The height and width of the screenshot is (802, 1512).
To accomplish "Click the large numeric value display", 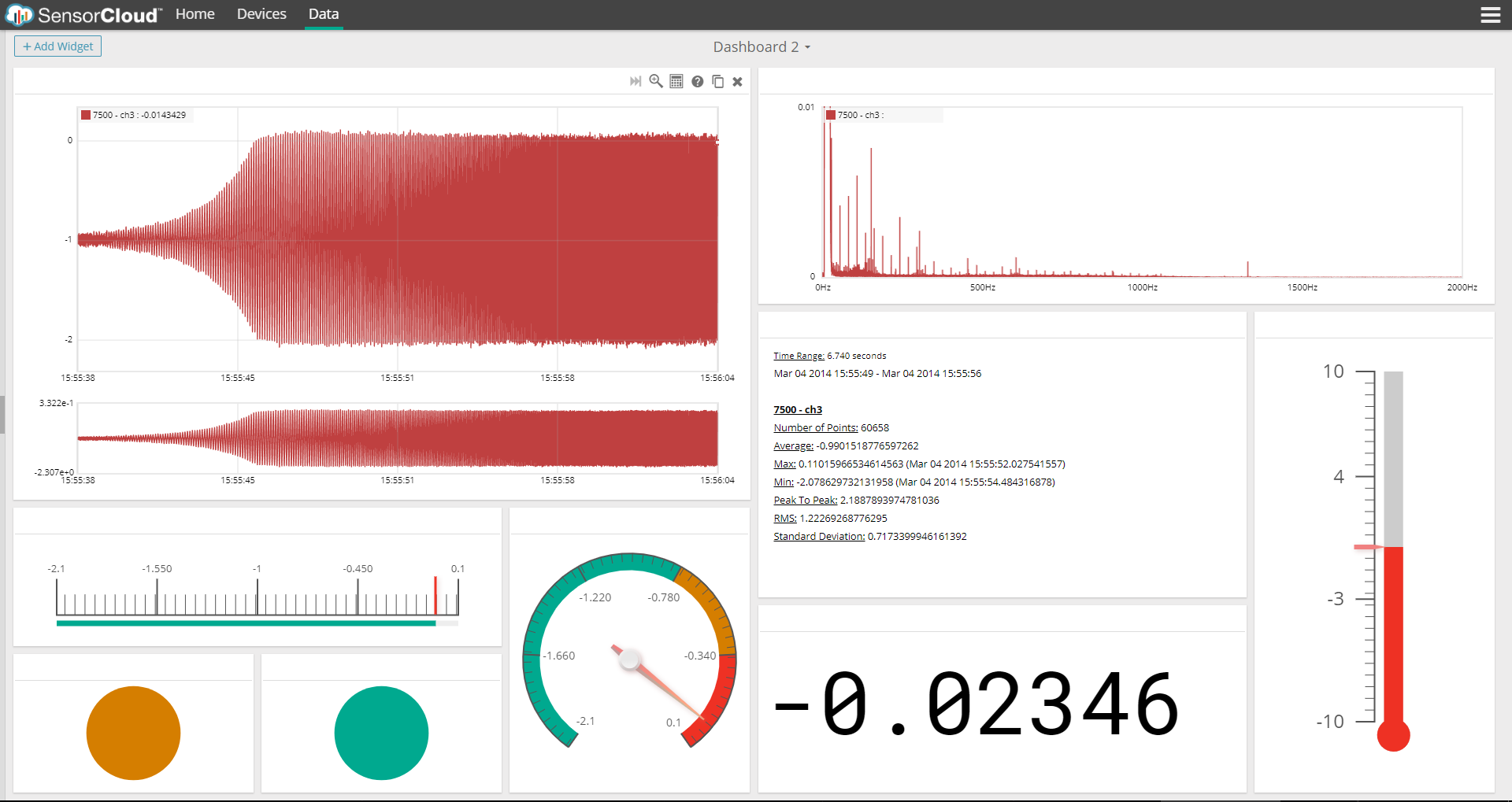I will [976, 704].
